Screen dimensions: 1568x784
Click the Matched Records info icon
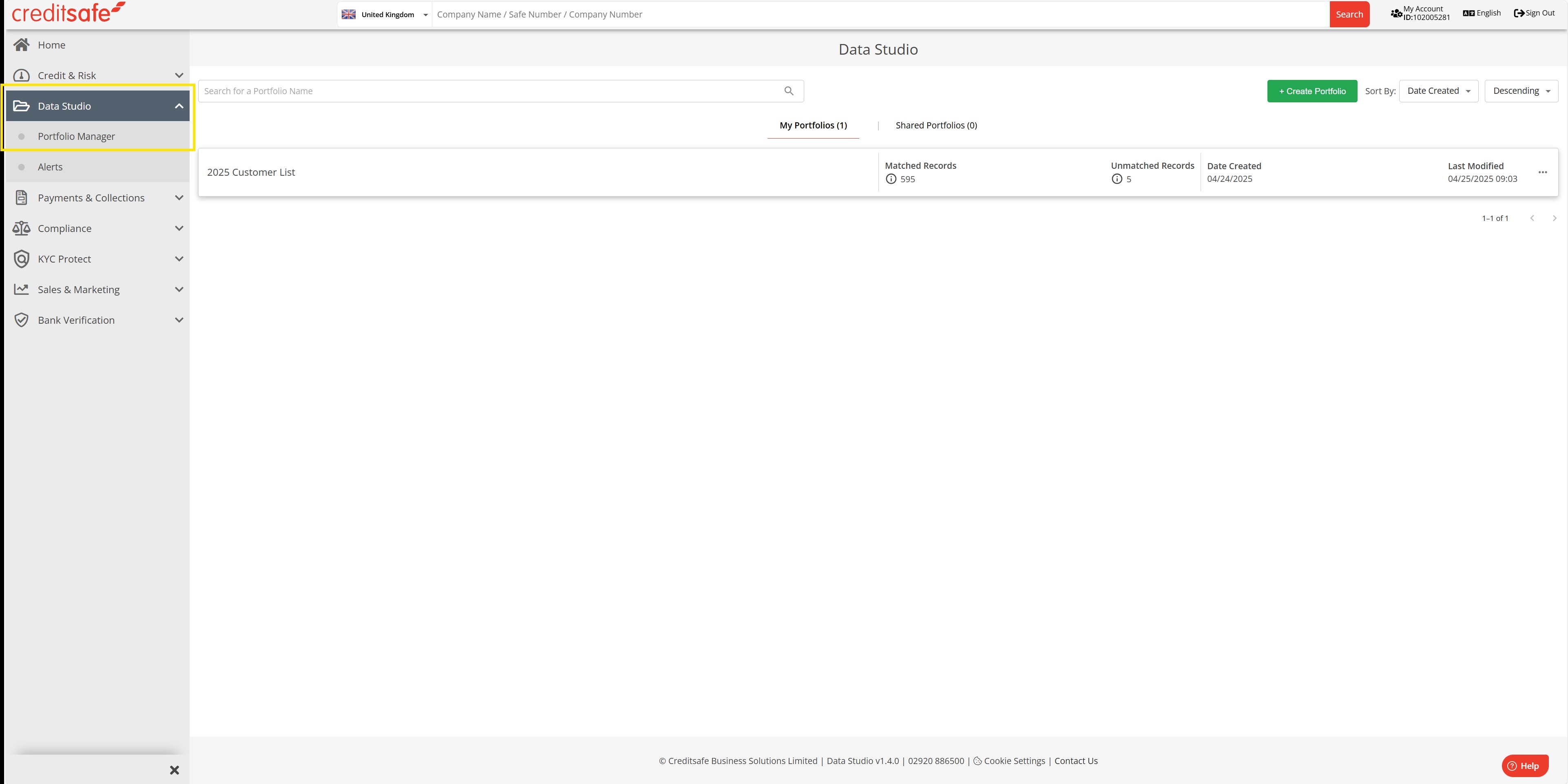pos(891,179)
